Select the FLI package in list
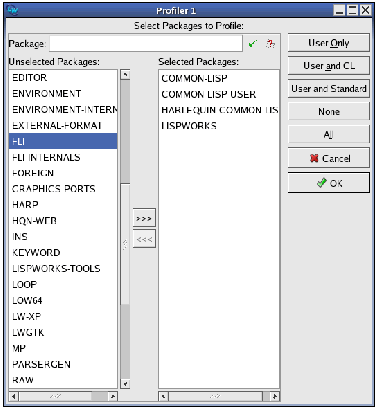Screen dimensions: 379x411 coord(63,141)
